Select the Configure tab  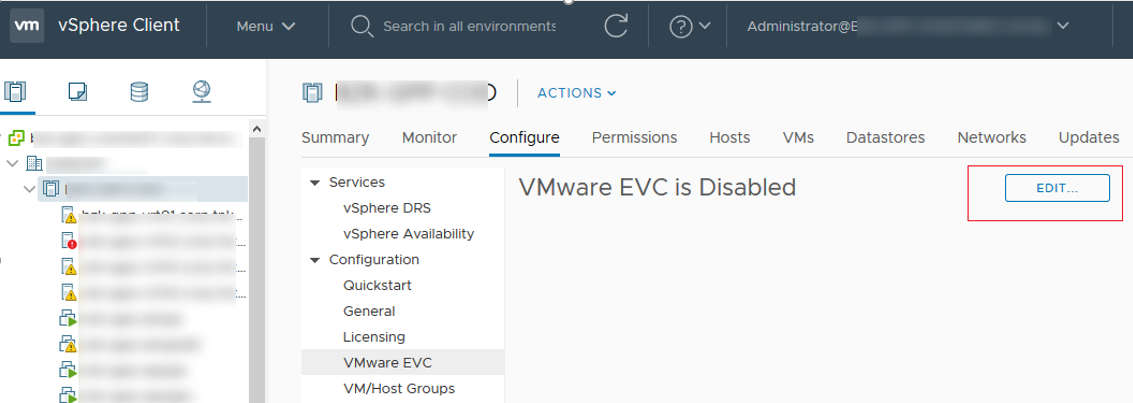tap(525, 137)
